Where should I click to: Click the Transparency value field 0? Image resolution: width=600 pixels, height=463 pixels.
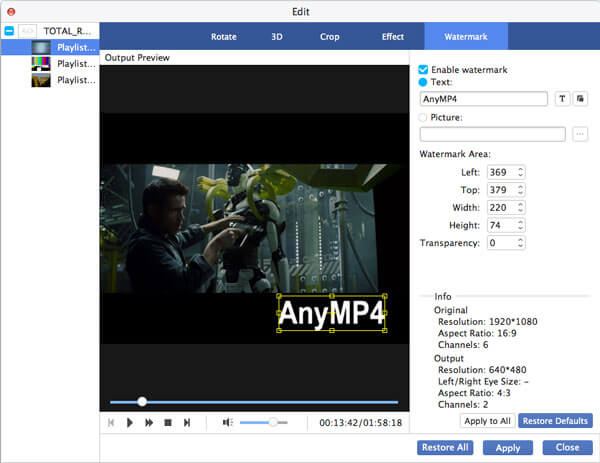(x=502, y=243)
